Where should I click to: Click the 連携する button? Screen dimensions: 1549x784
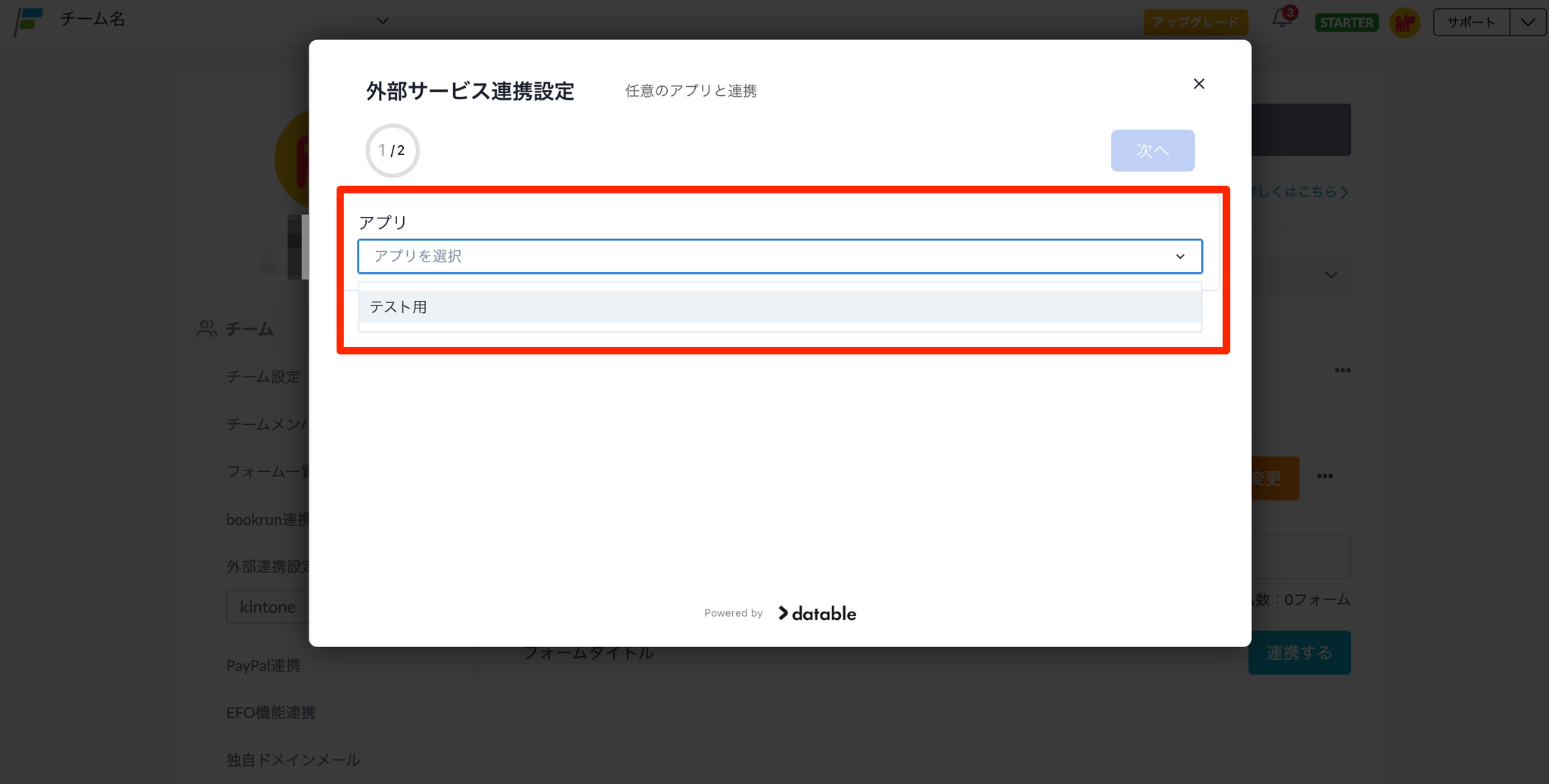[1299, 652]
